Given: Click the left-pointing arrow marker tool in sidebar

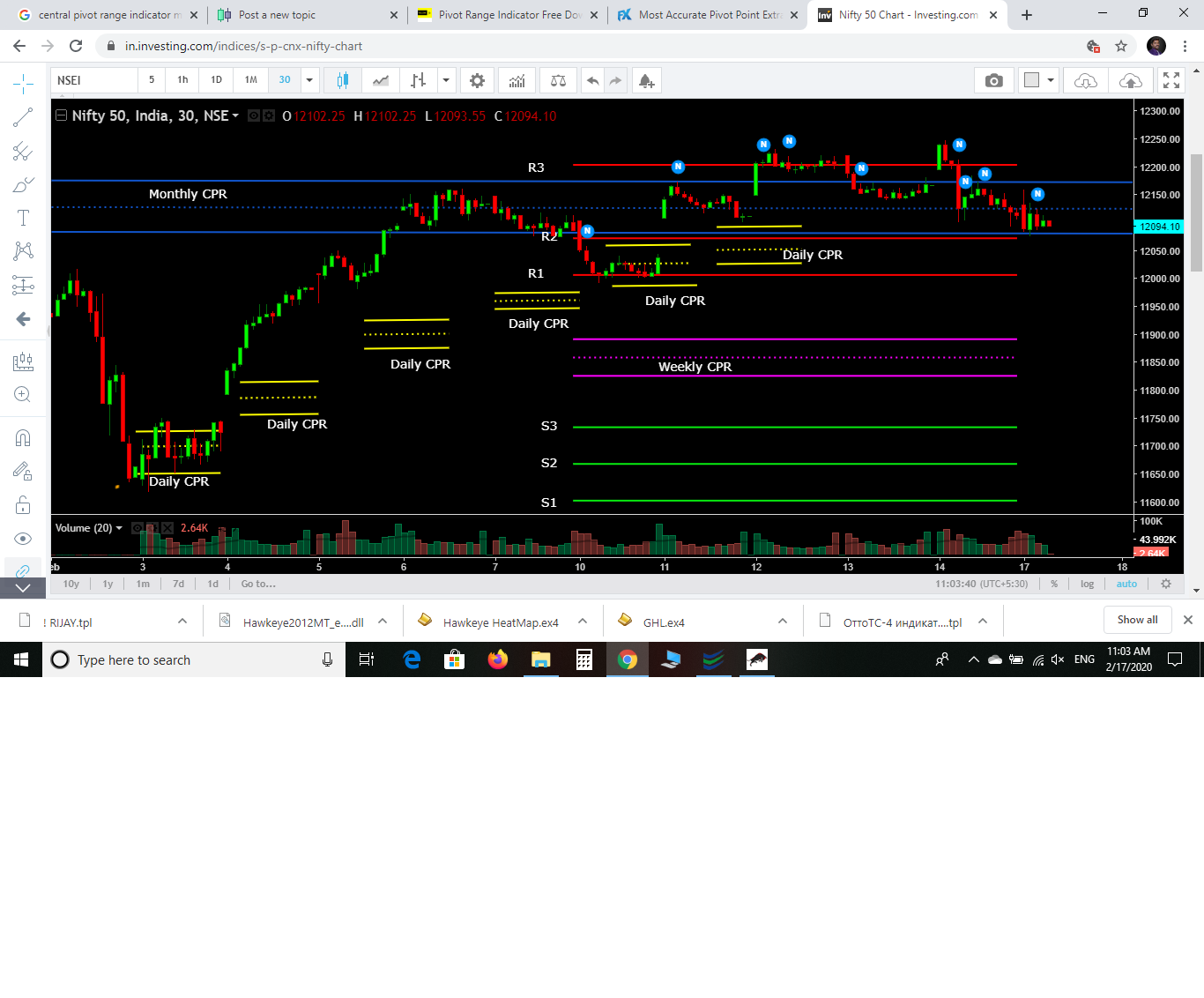Looking at the screenshot, I should tap(23, 319).
